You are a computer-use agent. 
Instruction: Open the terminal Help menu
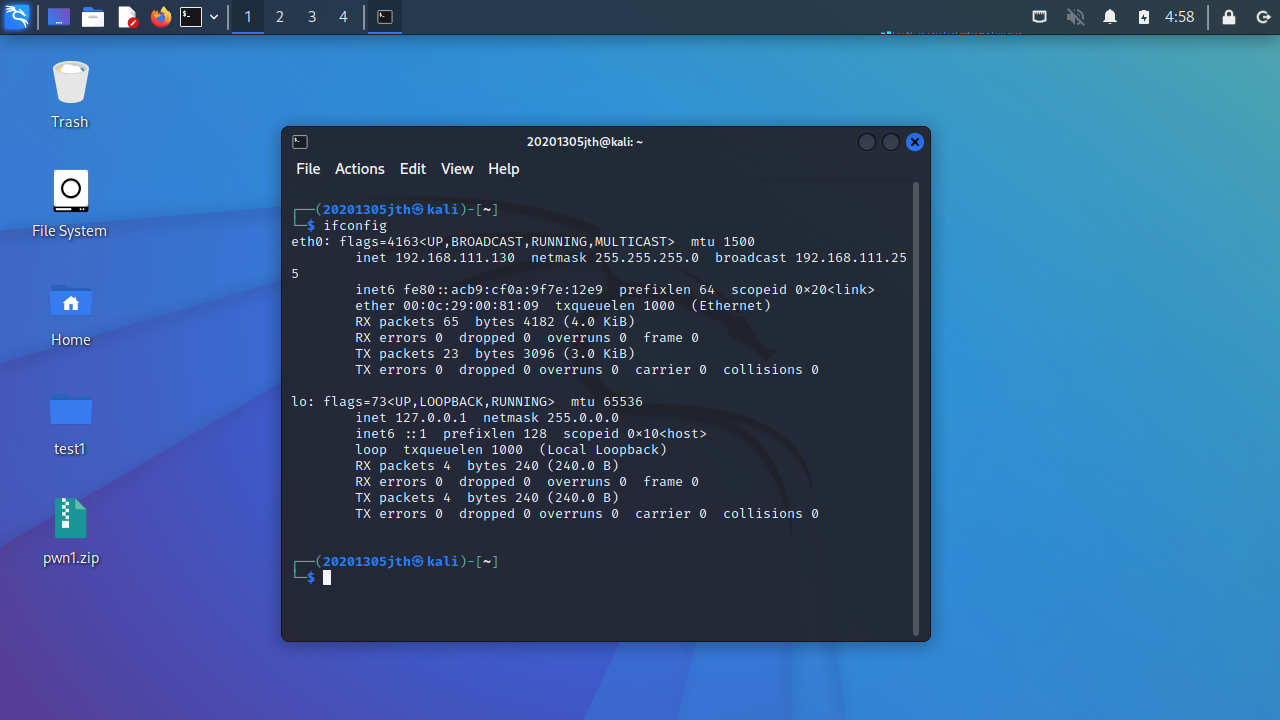504,169
